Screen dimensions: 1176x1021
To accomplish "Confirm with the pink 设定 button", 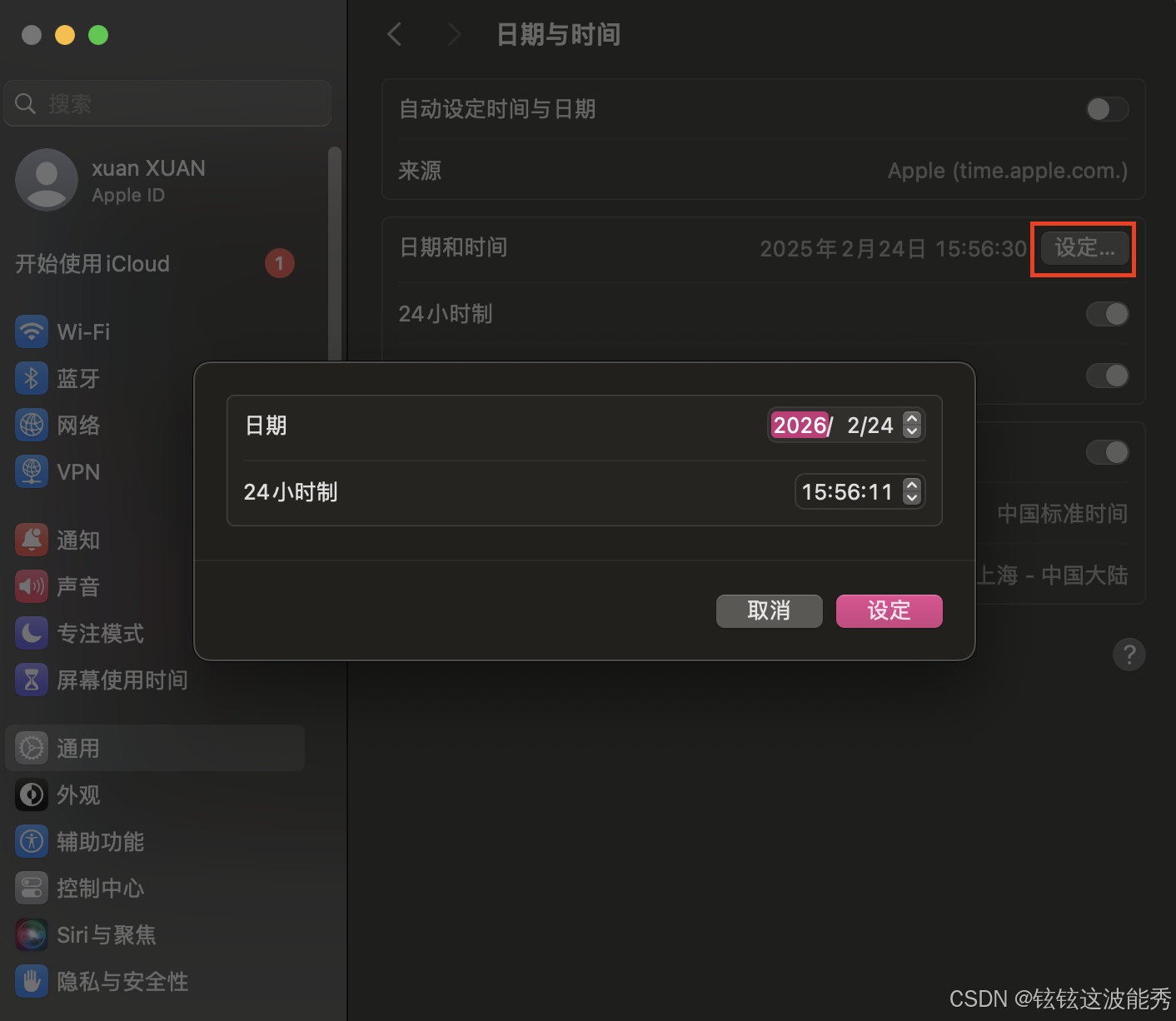I will (x=889, y=610).
